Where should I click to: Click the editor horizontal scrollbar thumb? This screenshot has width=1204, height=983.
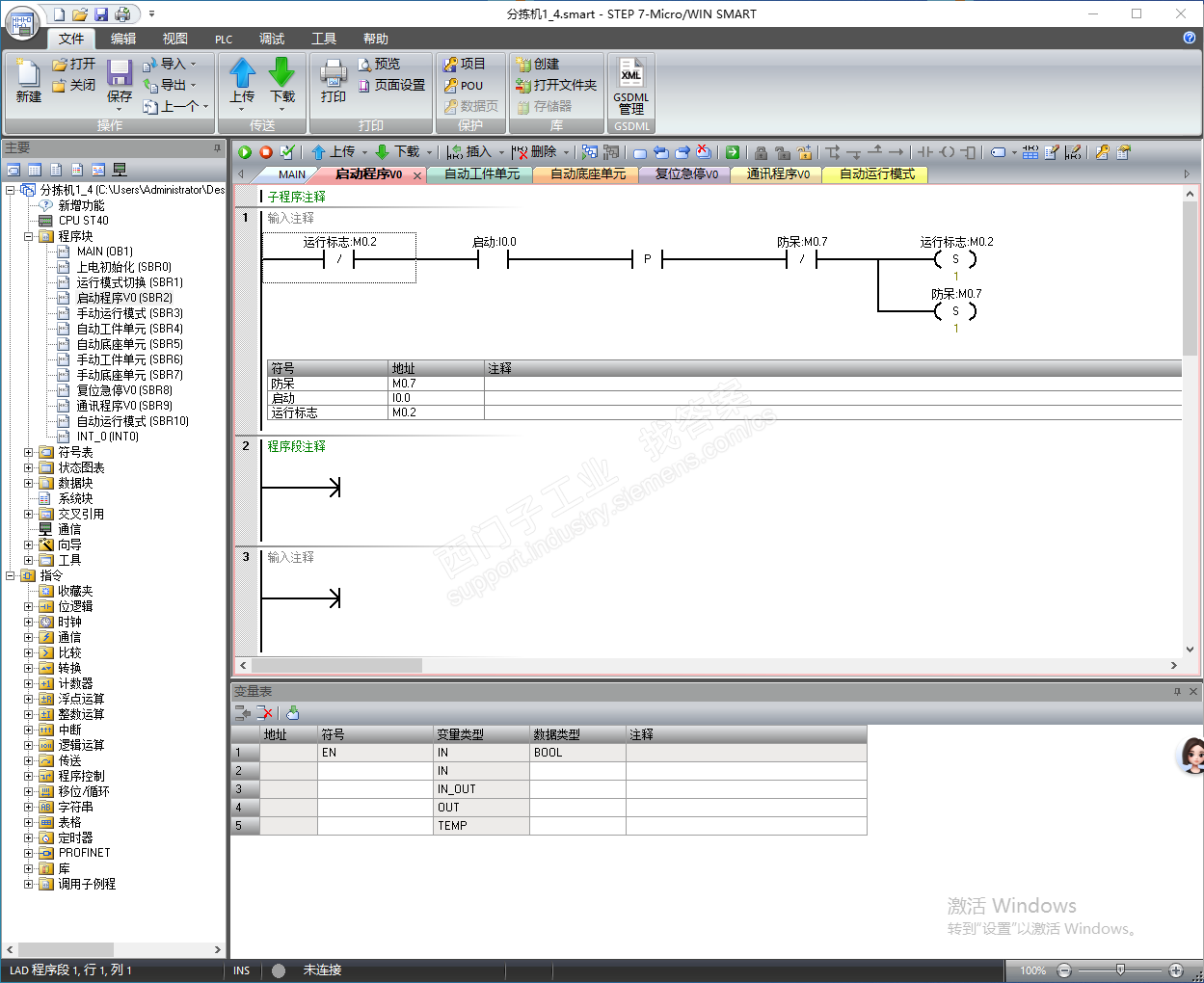(336, 665)
